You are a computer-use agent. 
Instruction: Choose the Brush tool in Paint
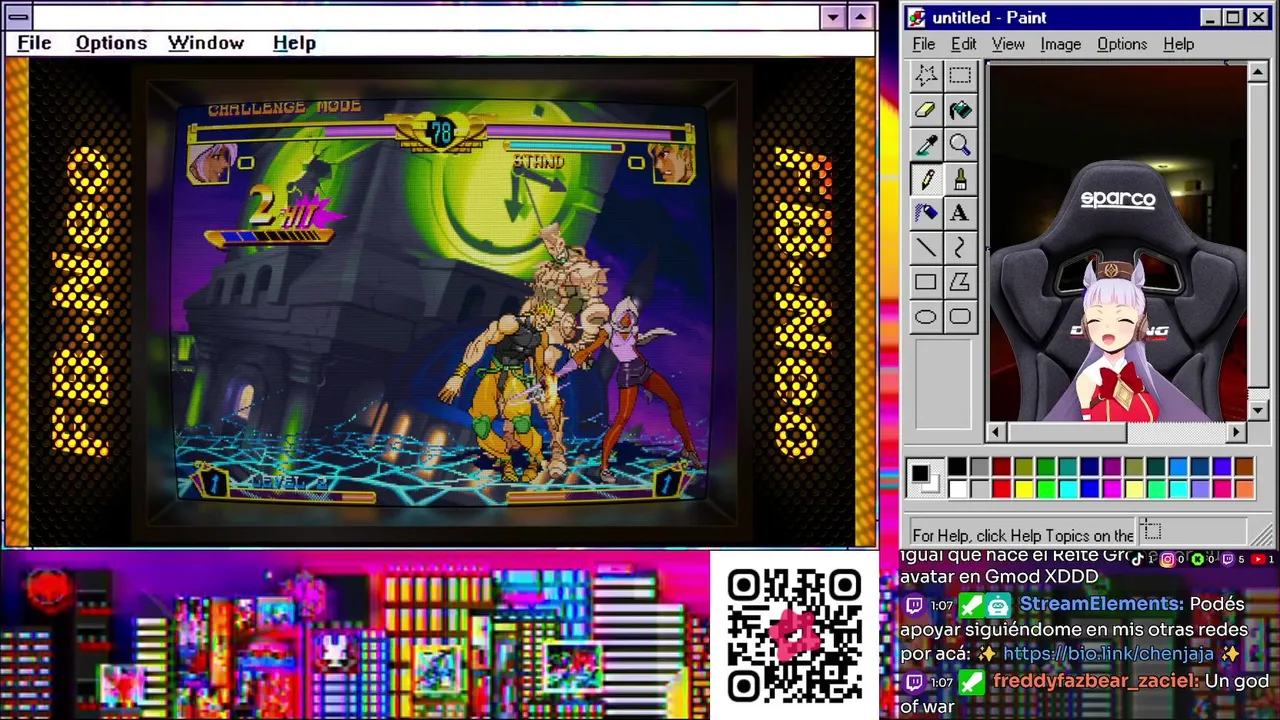(960, 179)
